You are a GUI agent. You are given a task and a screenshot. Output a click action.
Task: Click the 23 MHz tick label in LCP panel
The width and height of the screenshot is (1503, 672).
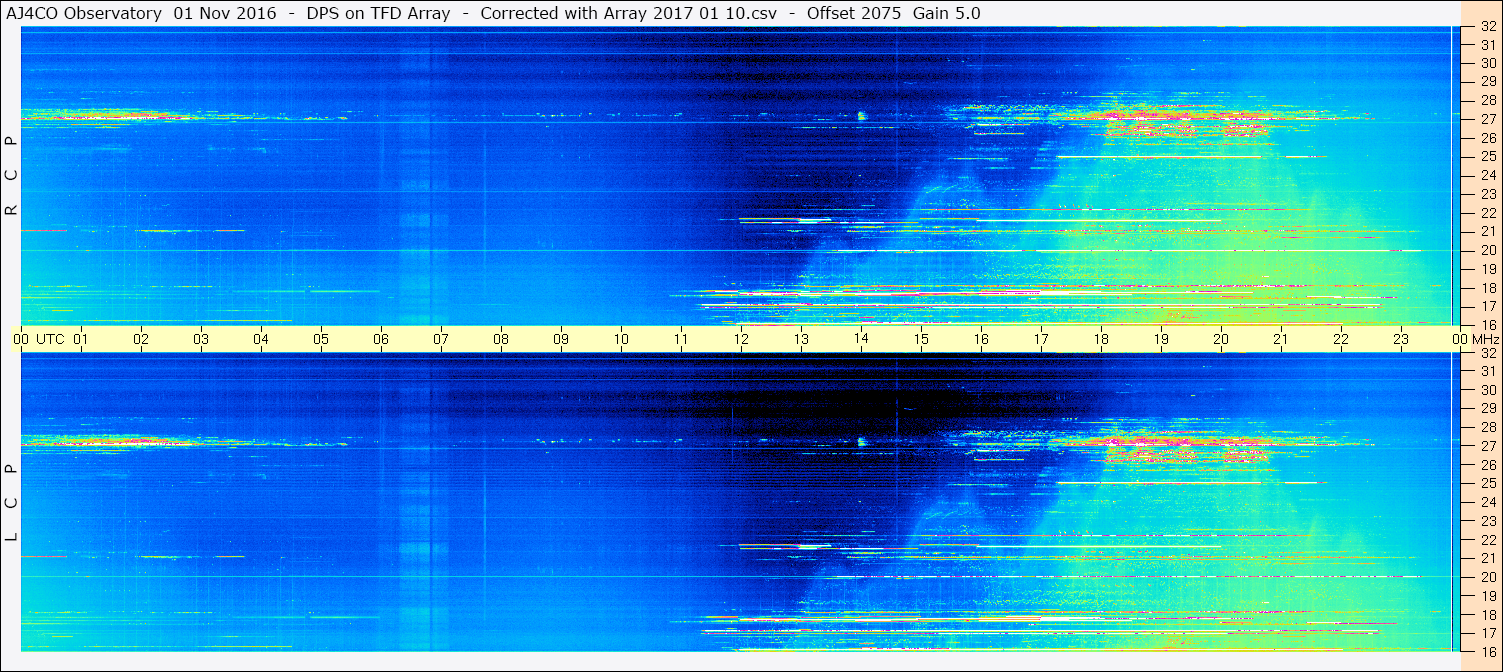(1488, 521)
